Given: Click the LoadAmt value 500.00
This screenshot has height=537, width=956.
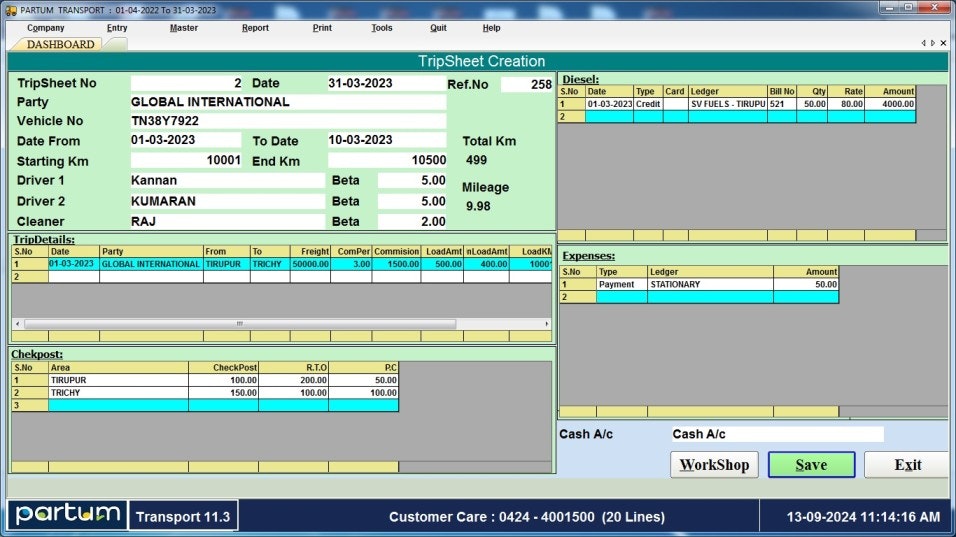Looking at the screenshot, I should pyautogui.click(x=442, y=264).
